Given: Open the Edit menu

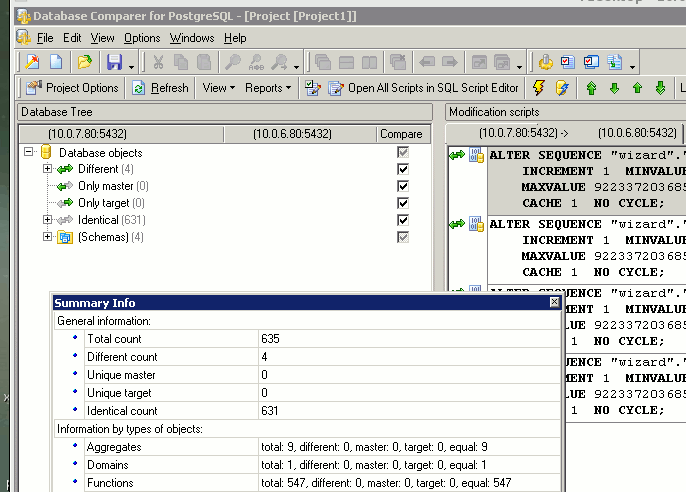Looking at the screenshot, I should (72, 38).
